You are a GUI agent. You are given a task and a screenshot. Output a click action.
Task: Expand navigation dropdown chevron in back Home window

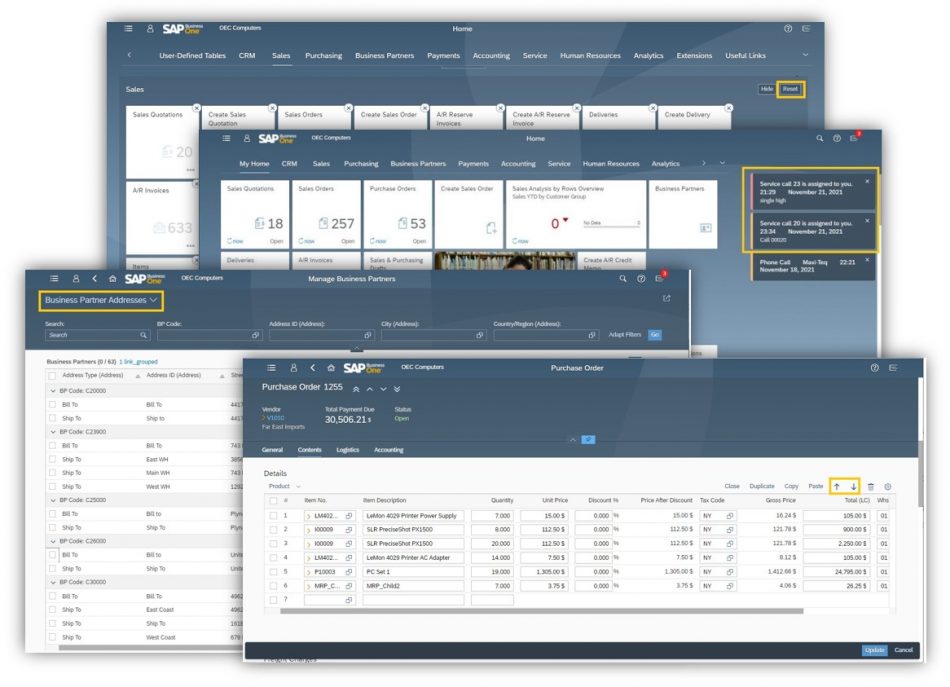[805, 55]
